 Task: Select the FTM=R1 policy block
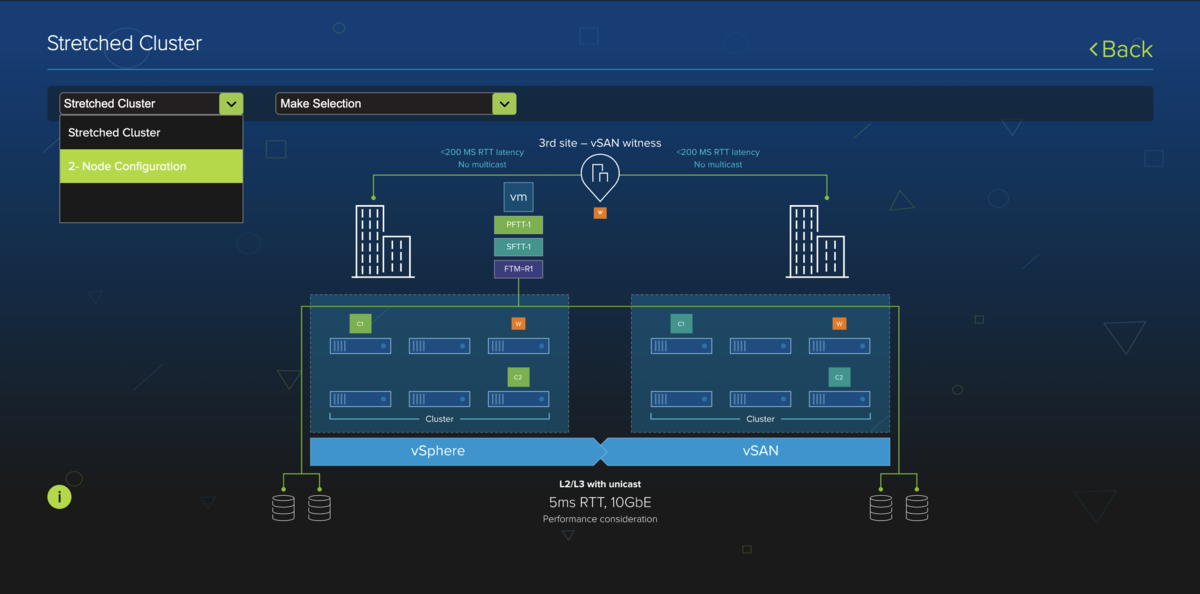518,269
